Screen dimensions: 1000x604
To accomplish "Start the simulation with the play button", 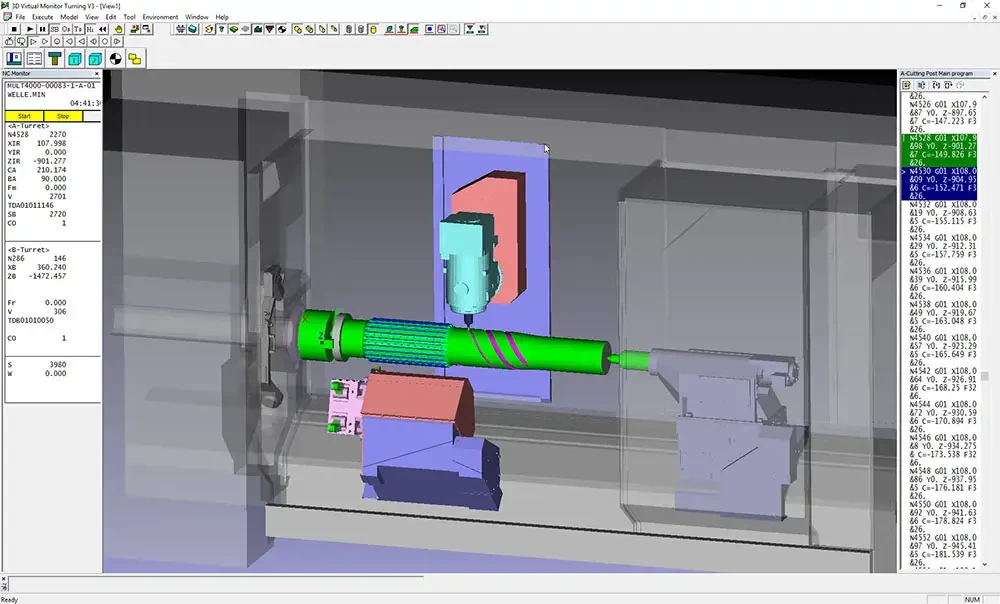I will pyautogui.click(x=30, y=29).
